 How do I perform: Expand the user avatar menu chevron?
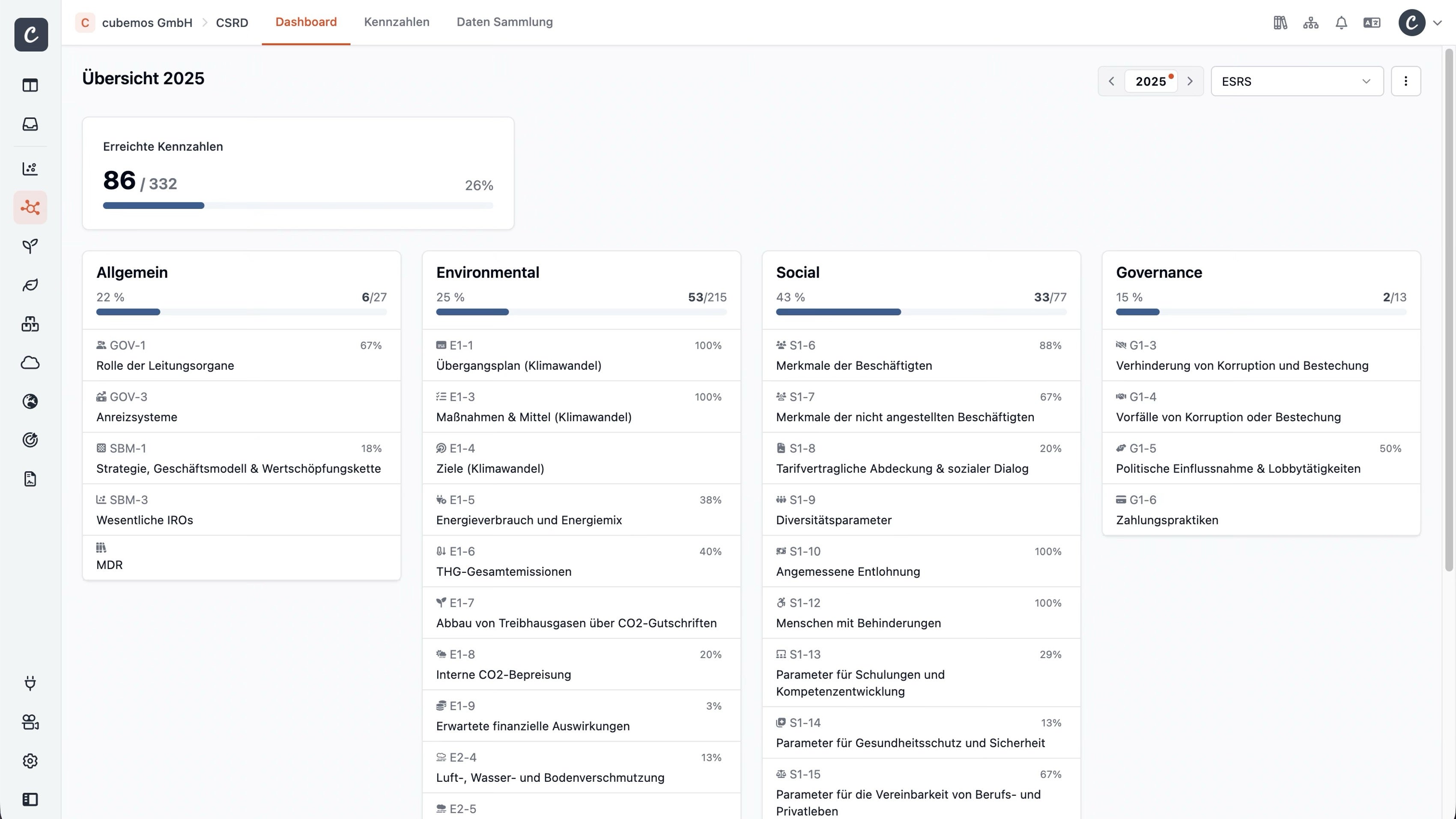(x=1438, y=23)
